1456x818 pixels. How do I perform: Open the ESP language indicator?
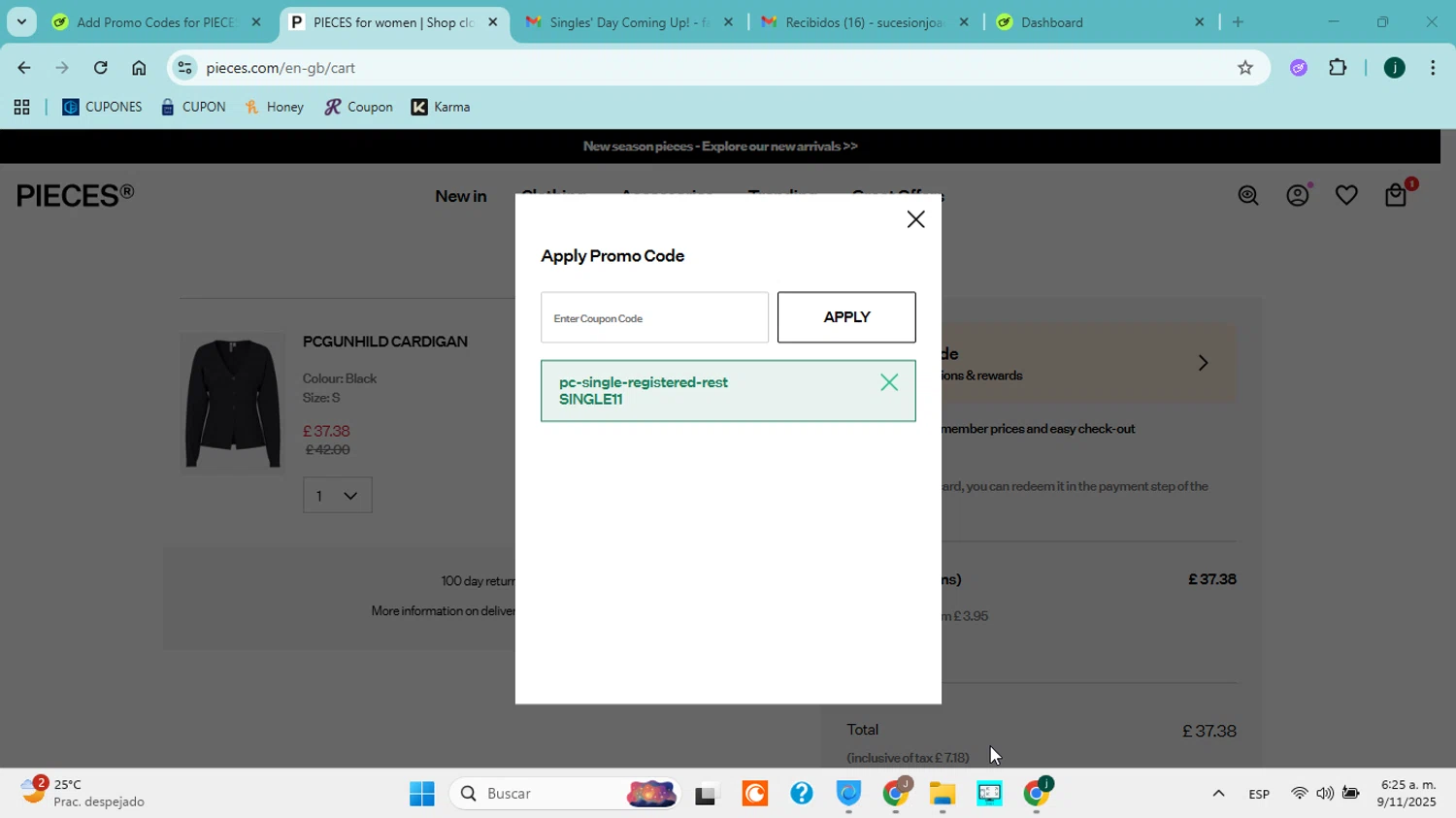(1259, 794)
